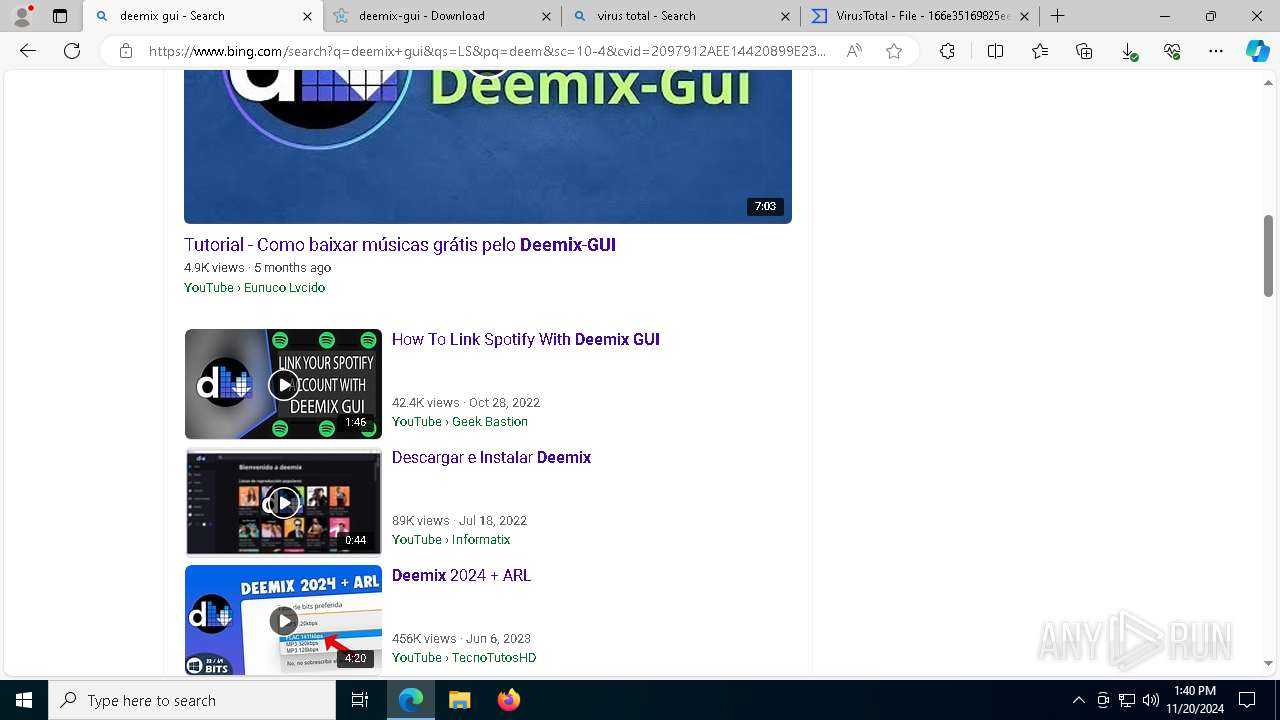
Task: Open Deemix 2024 + ARL link
Action: point(461,575)
